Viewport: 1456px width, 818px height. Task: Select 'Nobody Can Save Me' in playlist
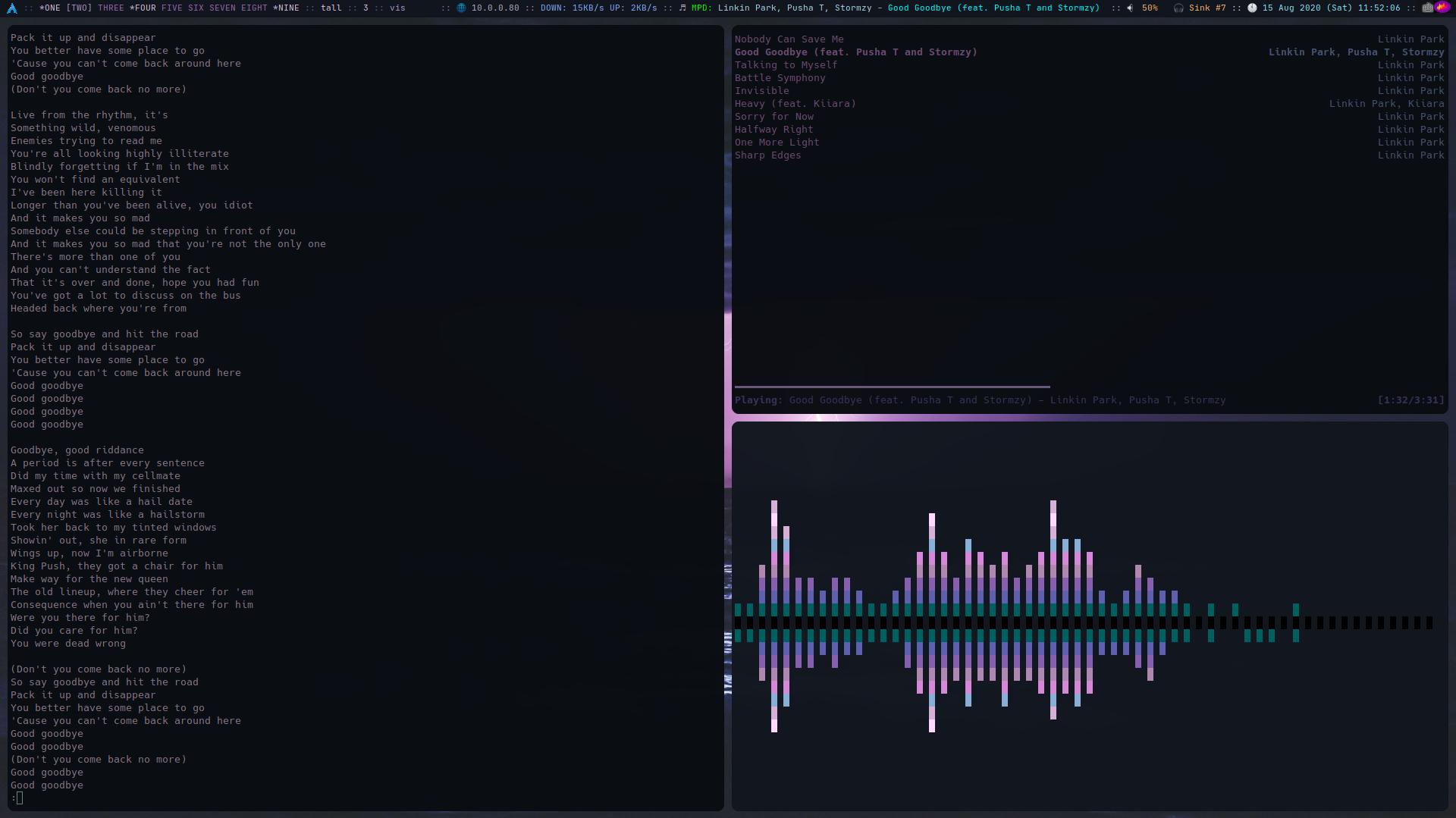[x=1090, y=39]
